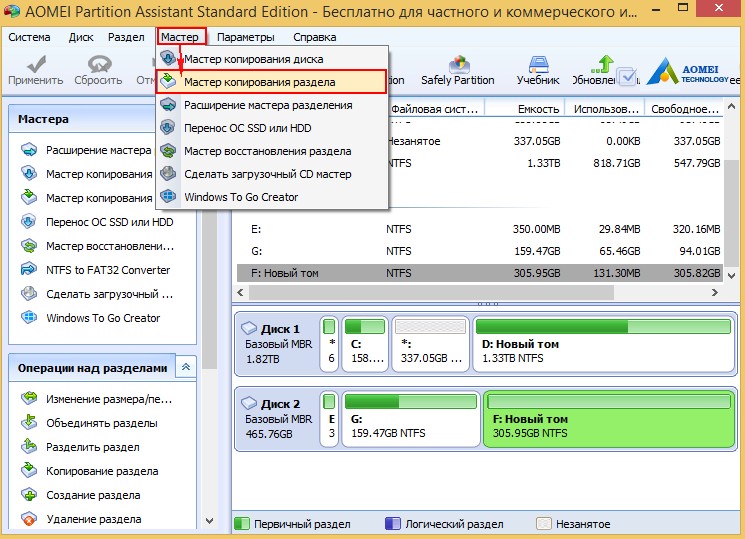Screen dimensions: 745x539
Task: Click the Сделать загрузочный CD мастер menu icon
Action: coord(168,173)
